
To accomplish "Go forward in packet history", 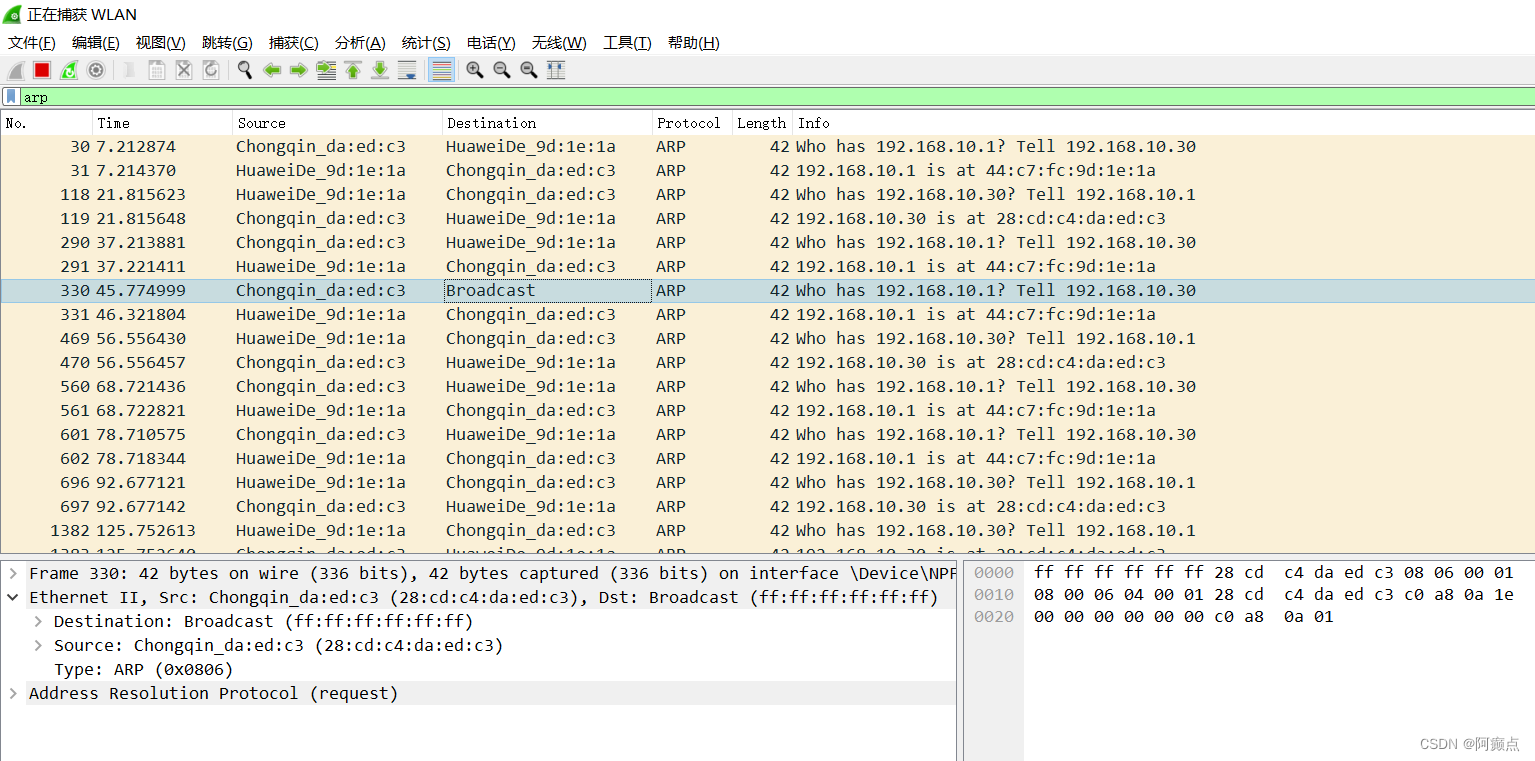I will pyautogui.click(x=298, y=70).
